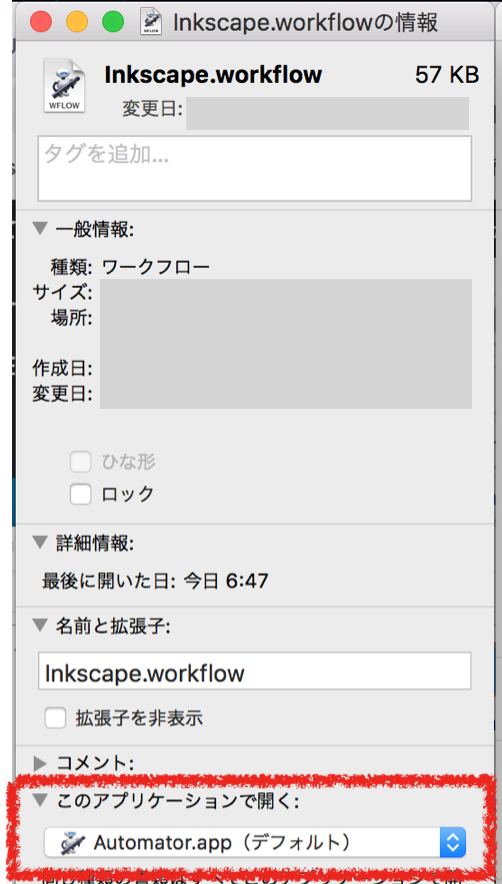
Task: Click the 場所: label
Action: [72, 318]
